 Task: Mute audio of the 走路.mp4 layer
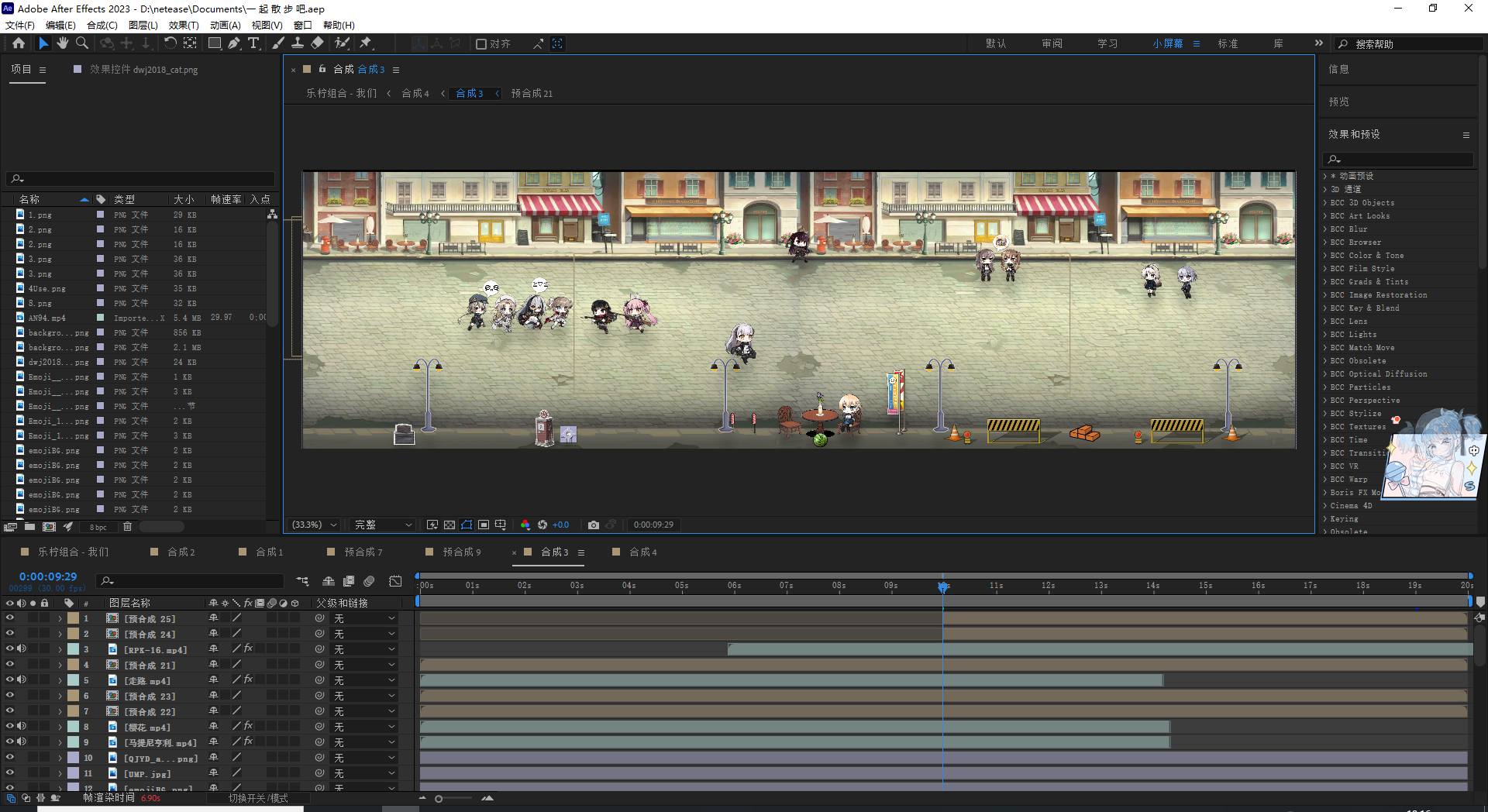click(x=22, y=680)
